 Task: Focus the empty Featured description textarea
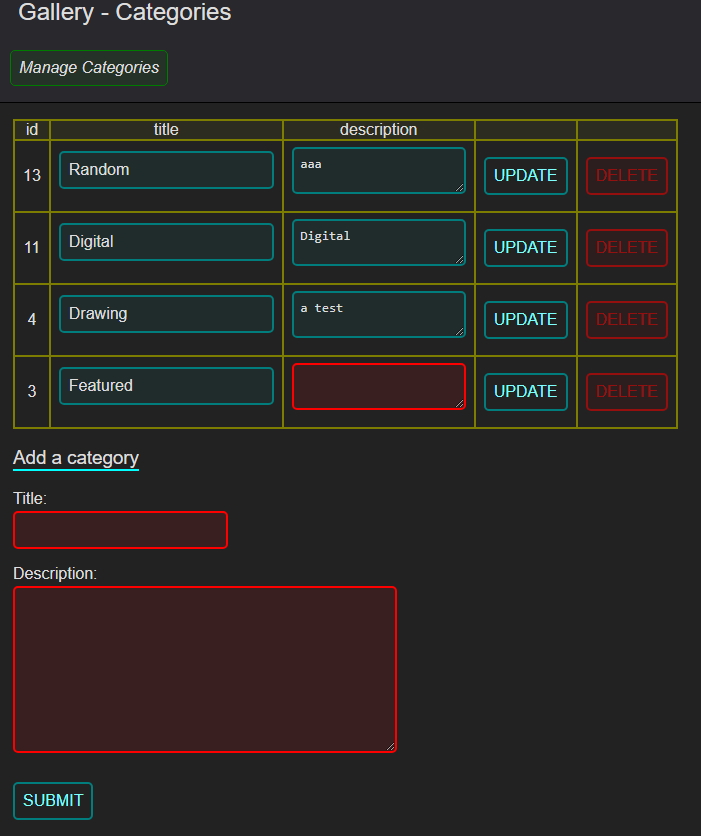click(378, 387)
